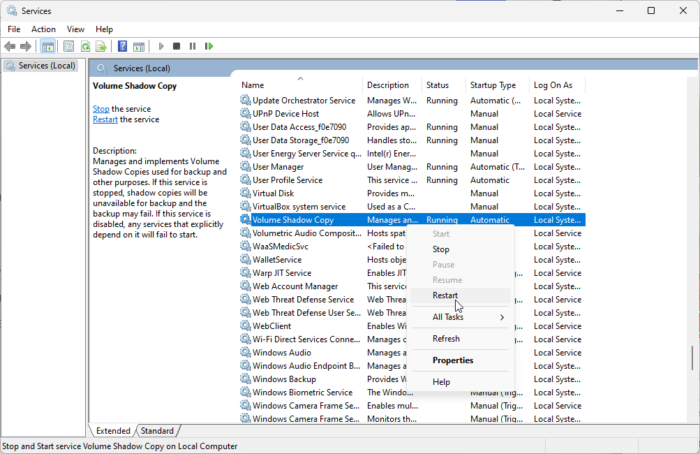This screenshot has height=454, width=700.
Task: Click the Start Service play icon
Action: coord(161,46)
